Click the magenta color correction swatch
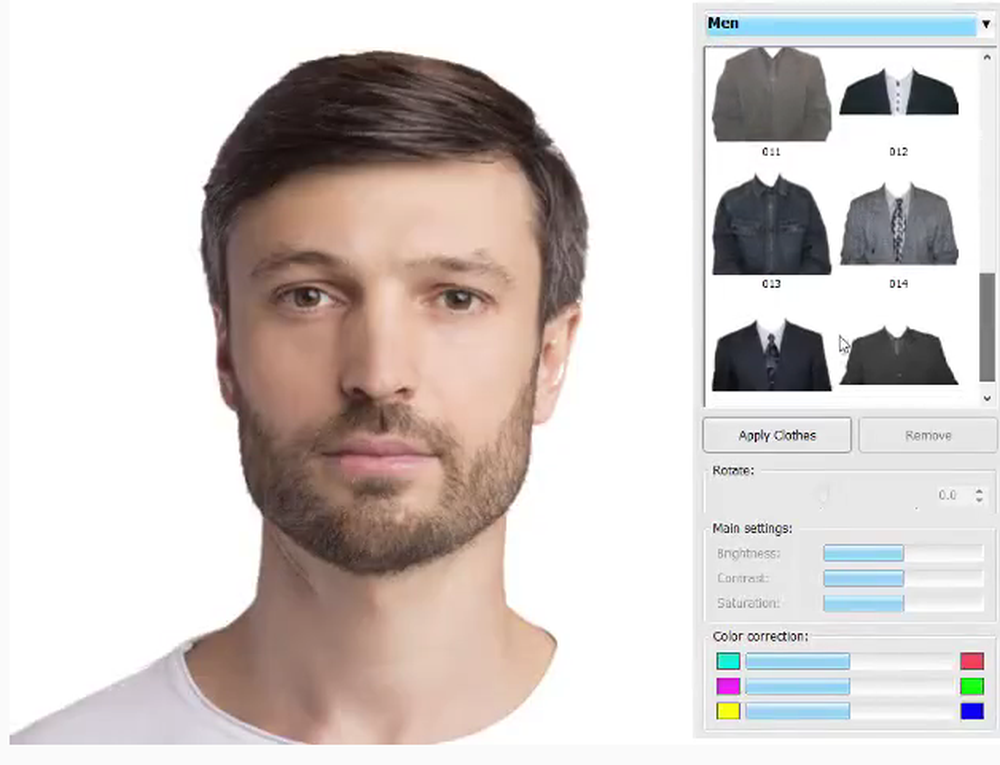The width and height of the screenshot is (1000, 765). click(727, 686)
